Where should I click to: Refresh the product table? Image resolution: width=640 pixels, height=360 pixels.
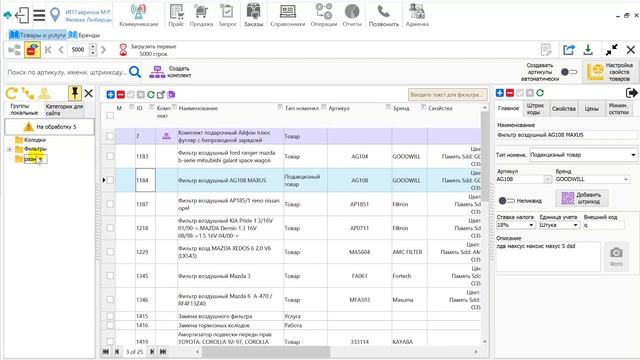151,95
